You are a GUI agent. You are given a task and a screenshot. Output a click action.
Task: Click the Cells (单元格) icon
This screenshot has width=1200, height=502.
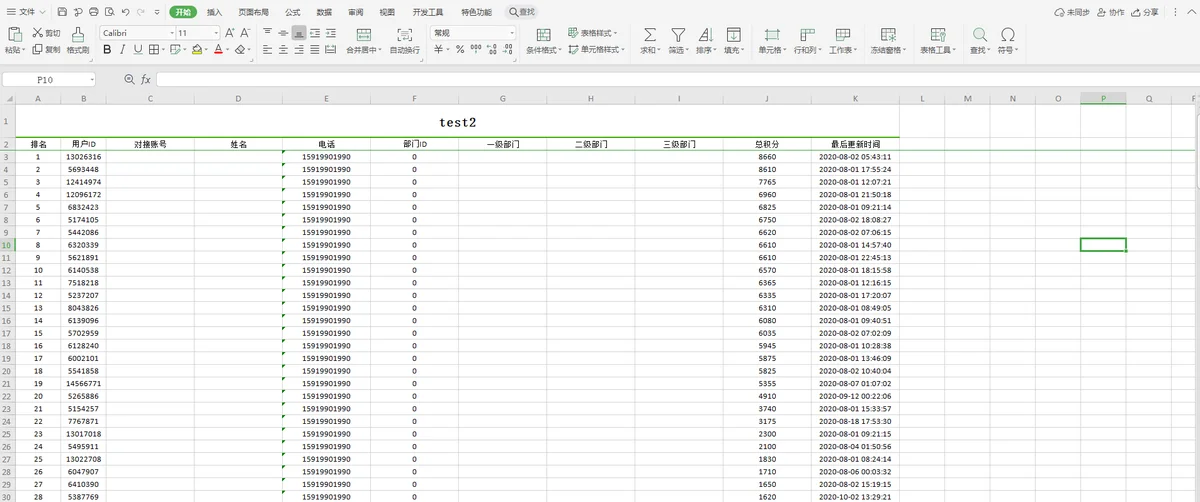(771, 34)
